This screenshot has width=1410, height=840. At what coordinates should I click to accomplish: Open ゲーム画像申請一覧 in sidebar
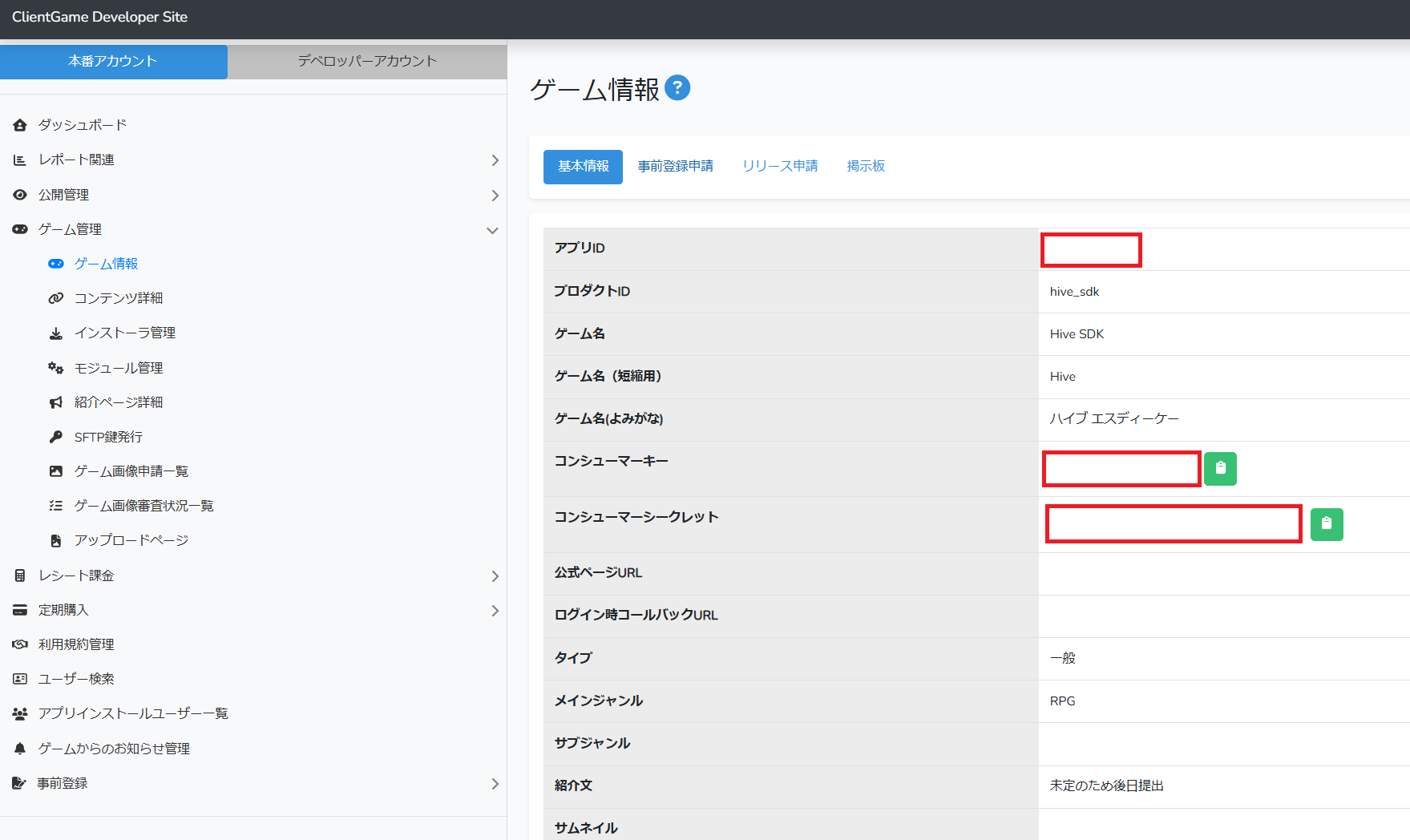click(131, 471)
